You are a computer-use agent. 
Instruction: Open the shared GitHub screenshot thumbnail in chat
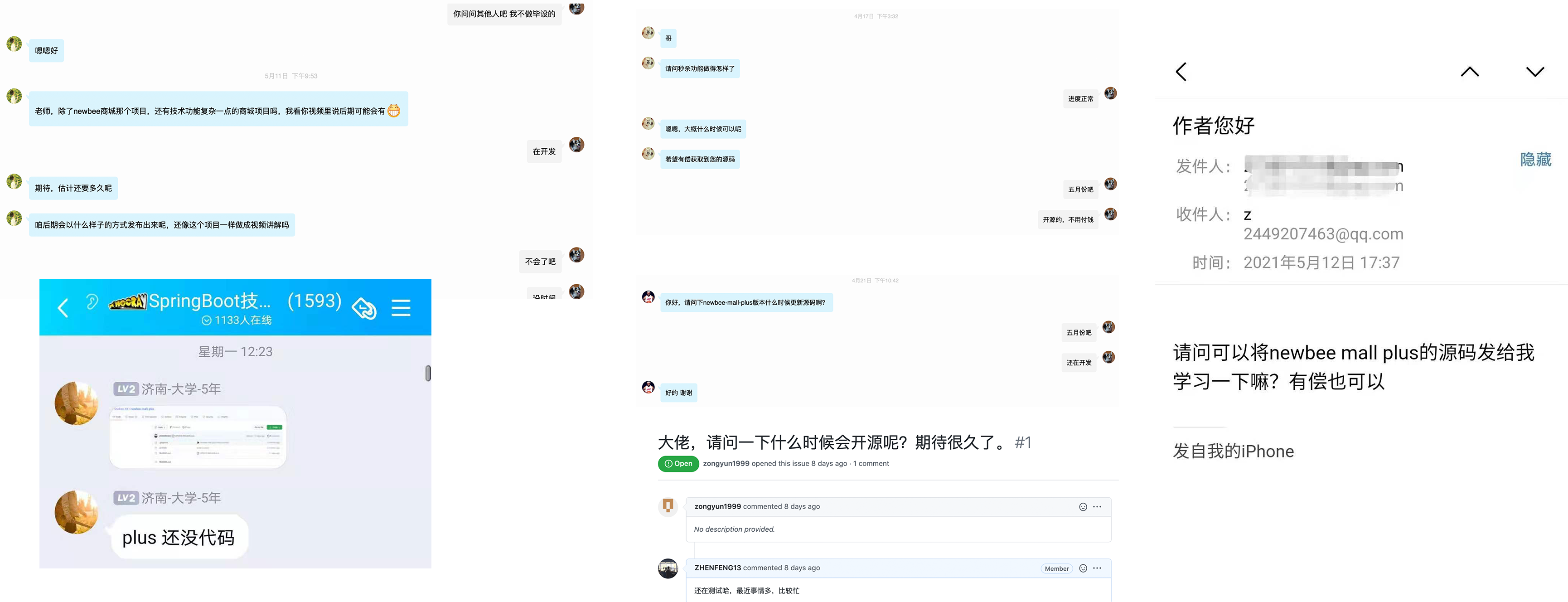coord(198,437)
